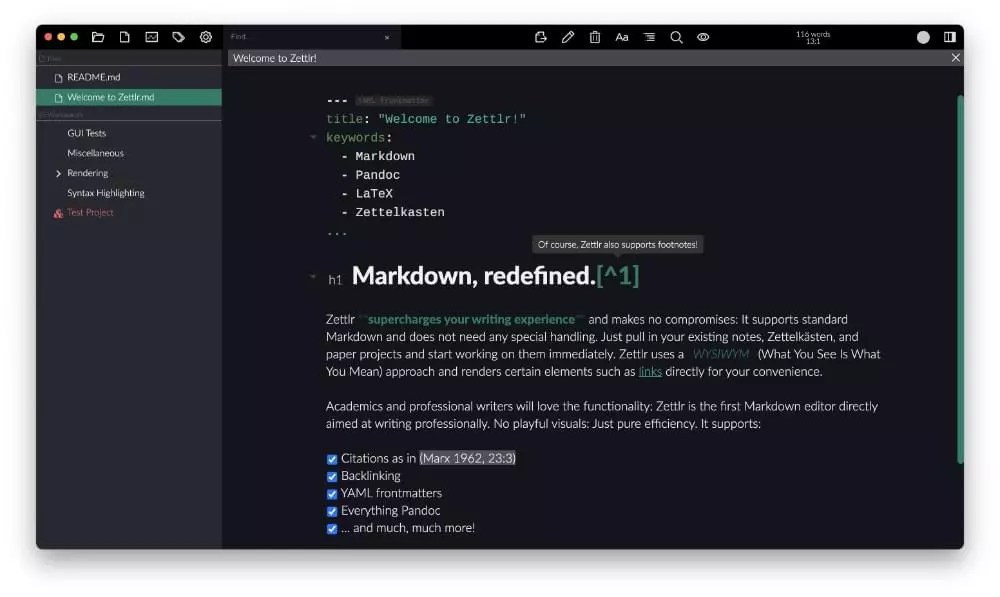Image resolution: width=1000 pixels, height=597 pixels.
Task: Follow the links hyperlink in the text
Action: tap(650, 371)
